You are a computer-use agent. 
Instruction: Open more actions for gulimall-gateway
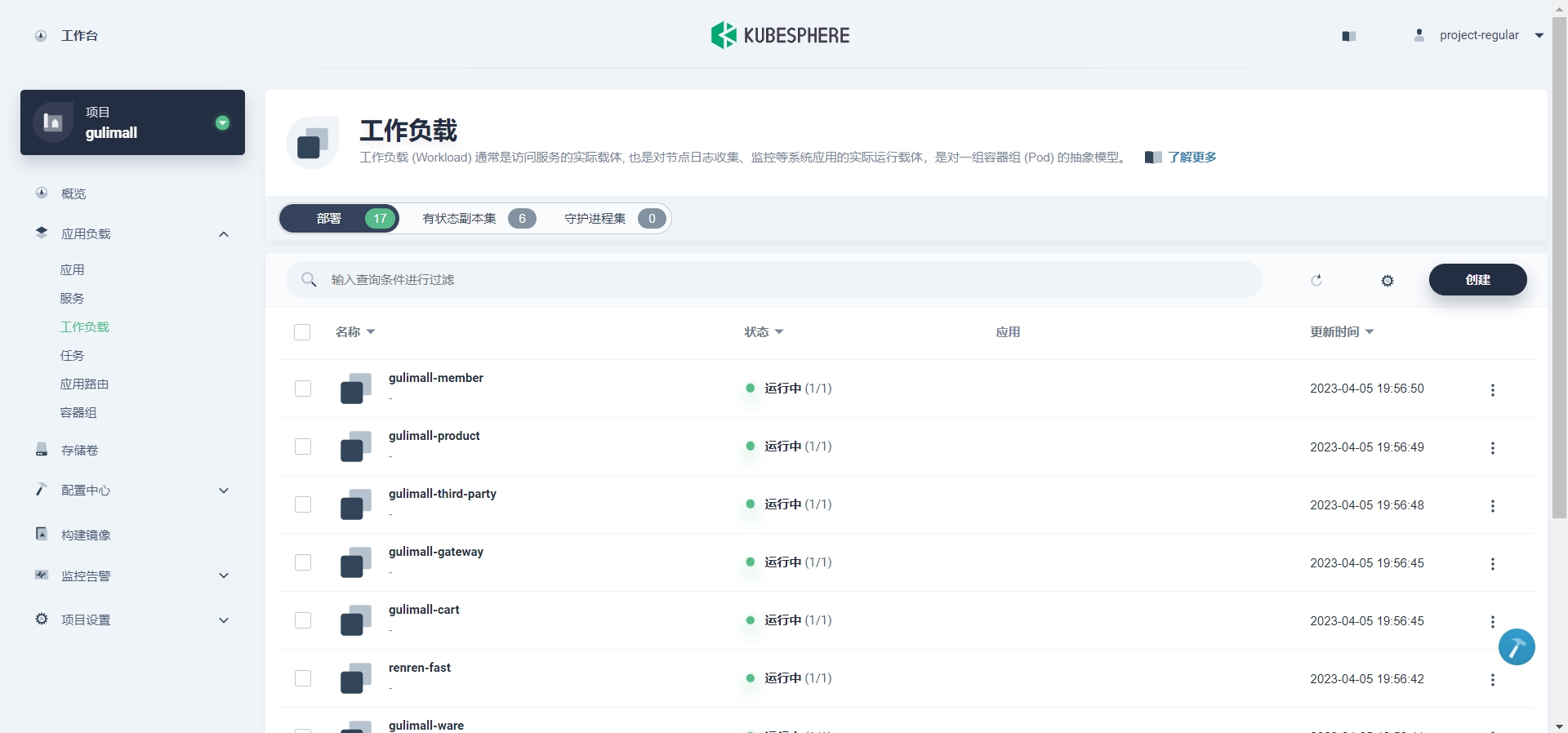point(1493,564)
